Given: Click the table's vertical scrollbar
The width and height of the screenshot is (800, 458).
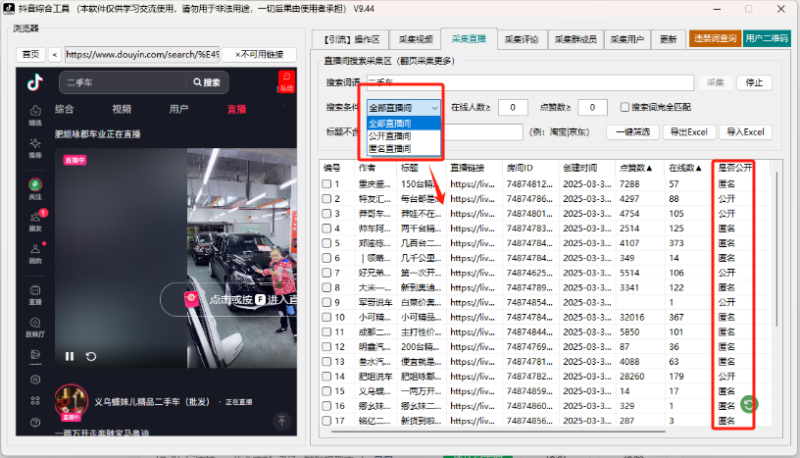Looking at the screenshot, I should 777,249.
